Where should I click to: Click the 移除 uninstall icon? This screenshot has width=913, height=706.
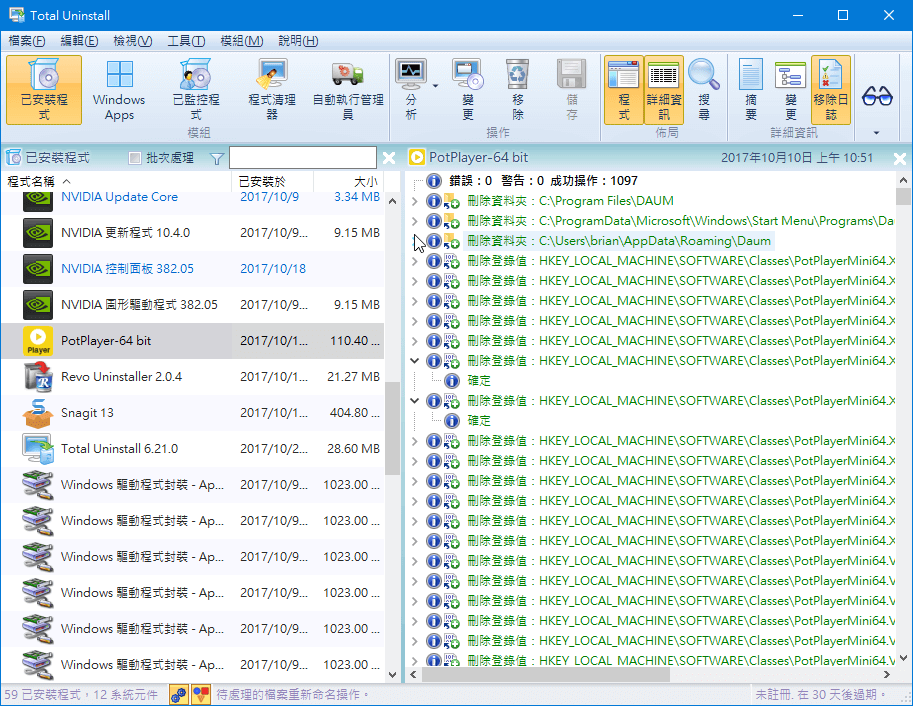point(518,90)
